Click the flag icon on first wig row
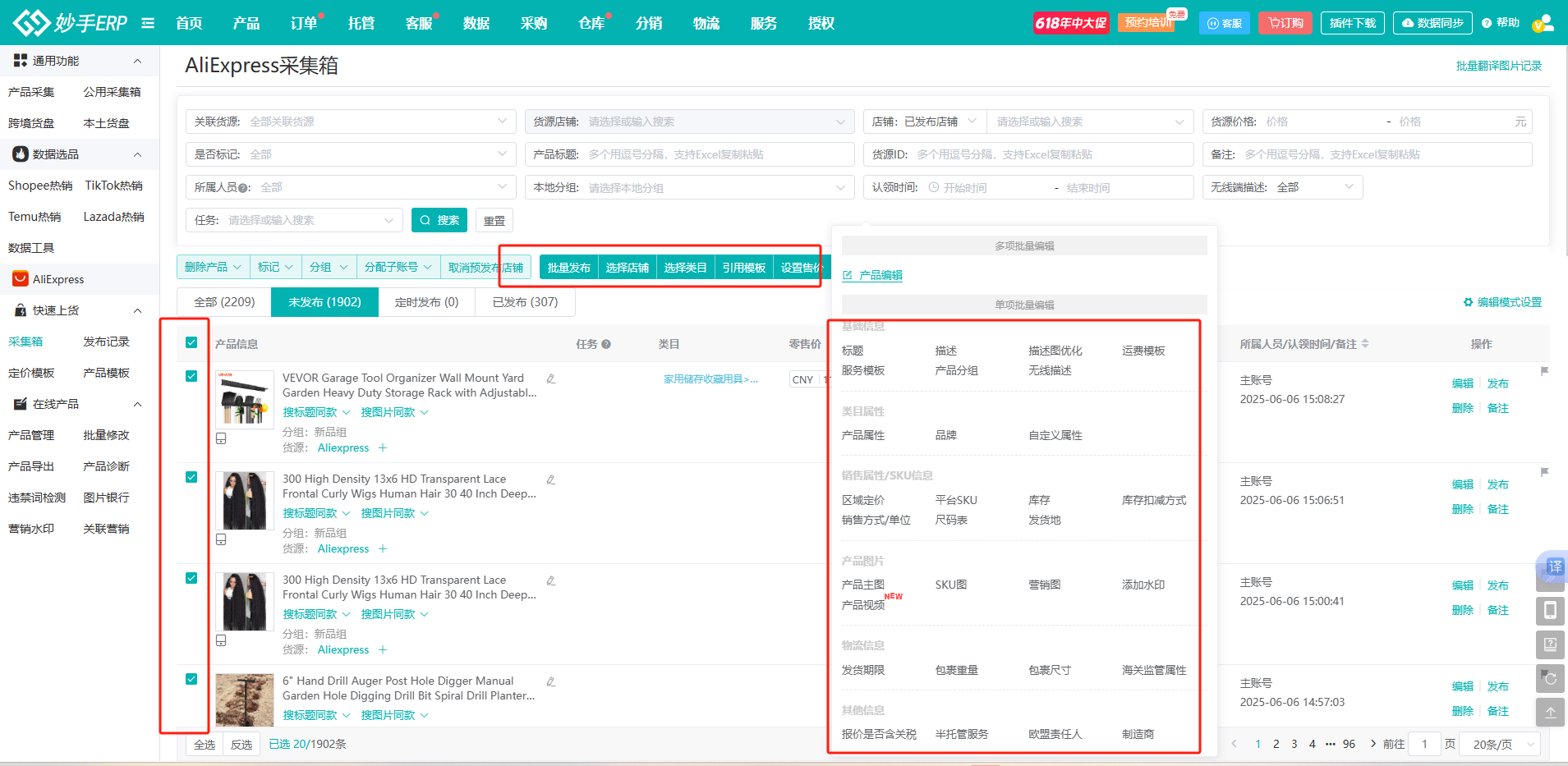This screenshot has height=766, width=1568. click(x=1544, y=472)
